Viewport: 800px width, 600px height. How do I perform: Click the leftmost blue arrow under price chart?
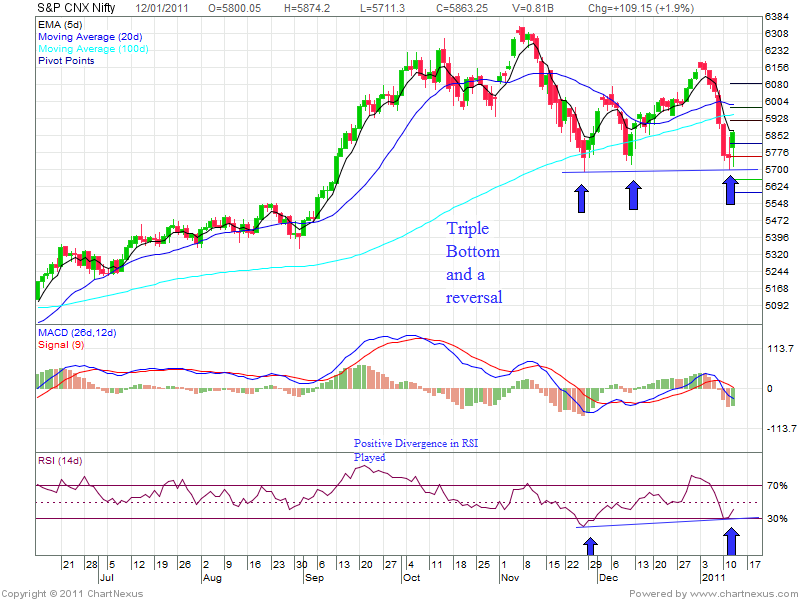[581, 197]
